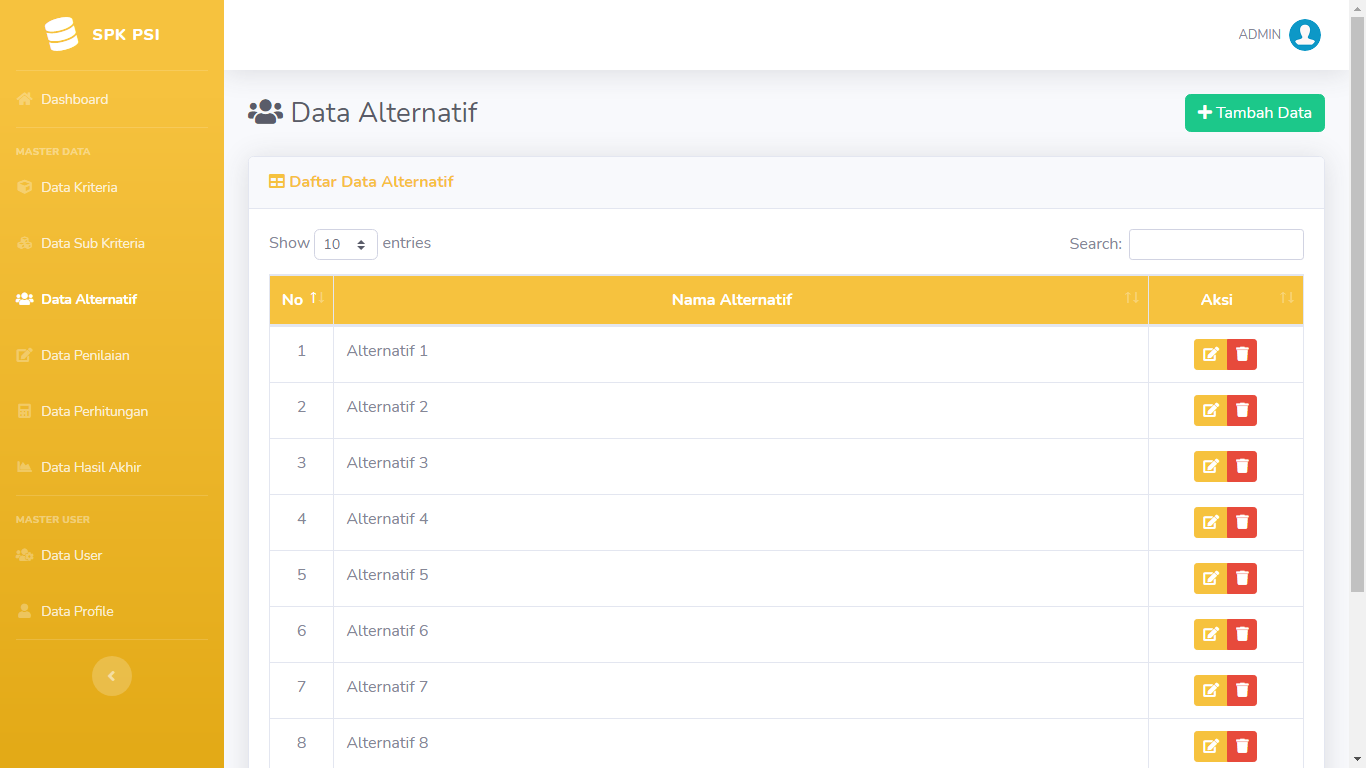
Task: Edit Alternatif 6 with the pencil icon
Action: coord(1210,634)
